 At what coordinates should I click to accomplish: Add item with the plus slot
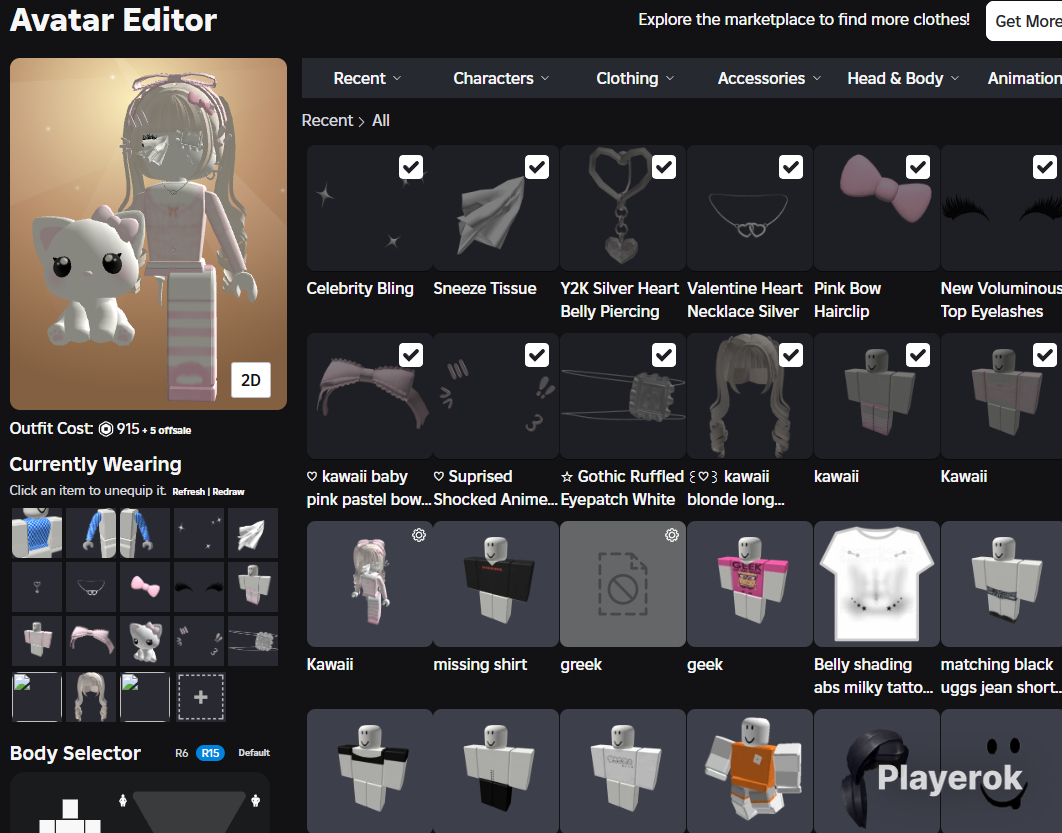click(200, 697)
